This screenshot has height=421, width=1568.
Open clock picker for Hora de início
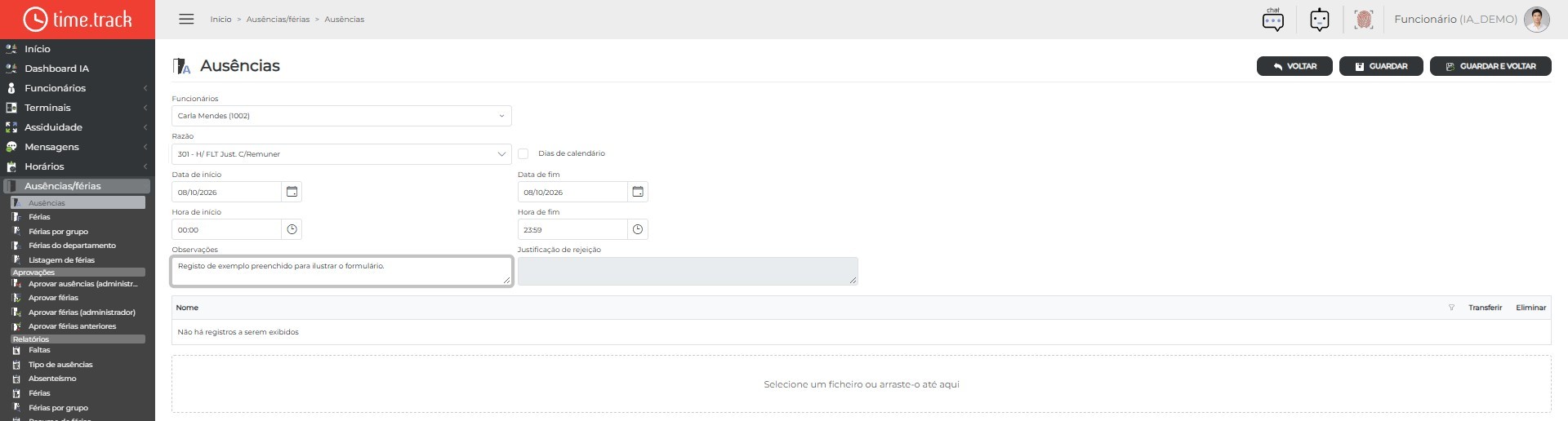tap(292, 229)
